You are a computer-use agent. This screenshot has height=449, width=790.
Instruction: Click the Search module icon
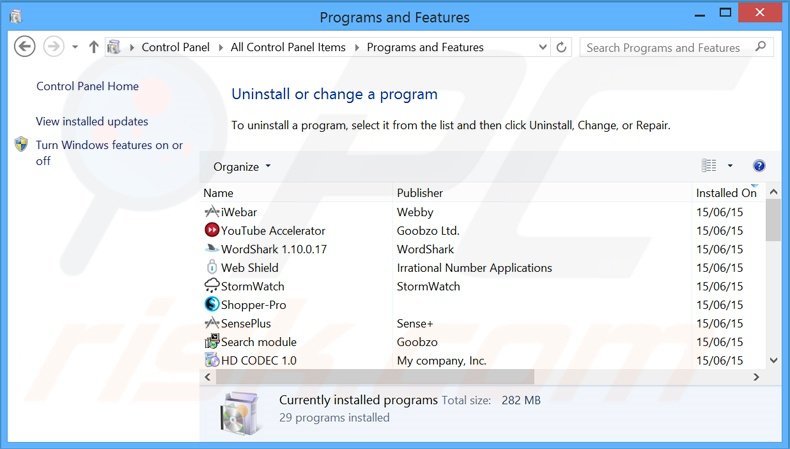[212, 341]
